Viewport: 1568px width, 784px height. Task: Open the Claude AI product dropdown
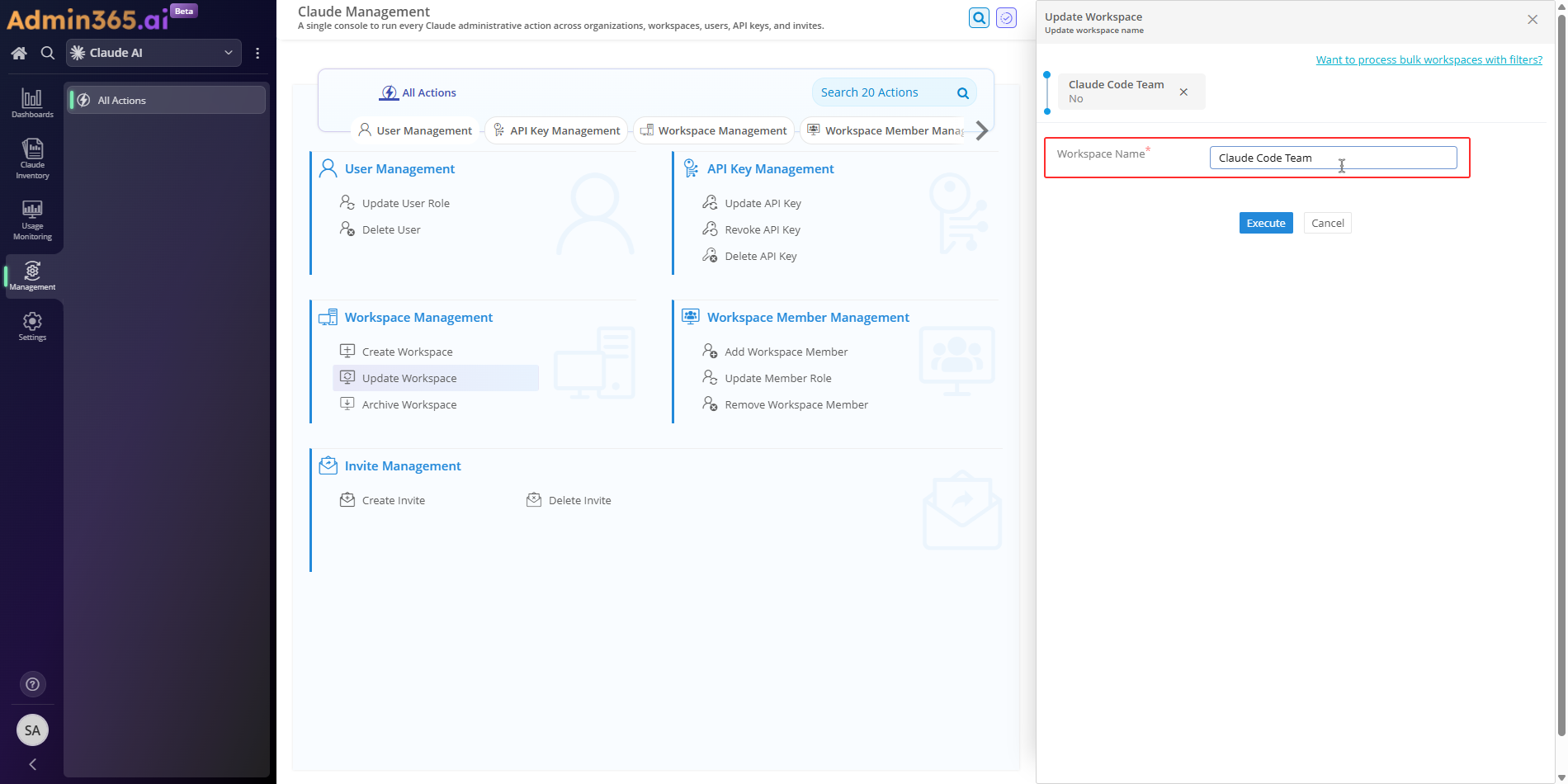(x=153, y=53)
